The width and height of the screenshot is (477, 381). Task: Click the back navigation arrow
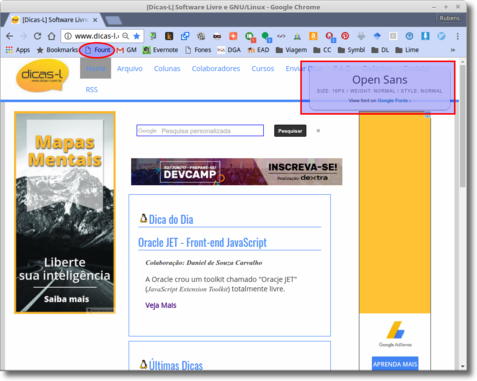(10, 36)
